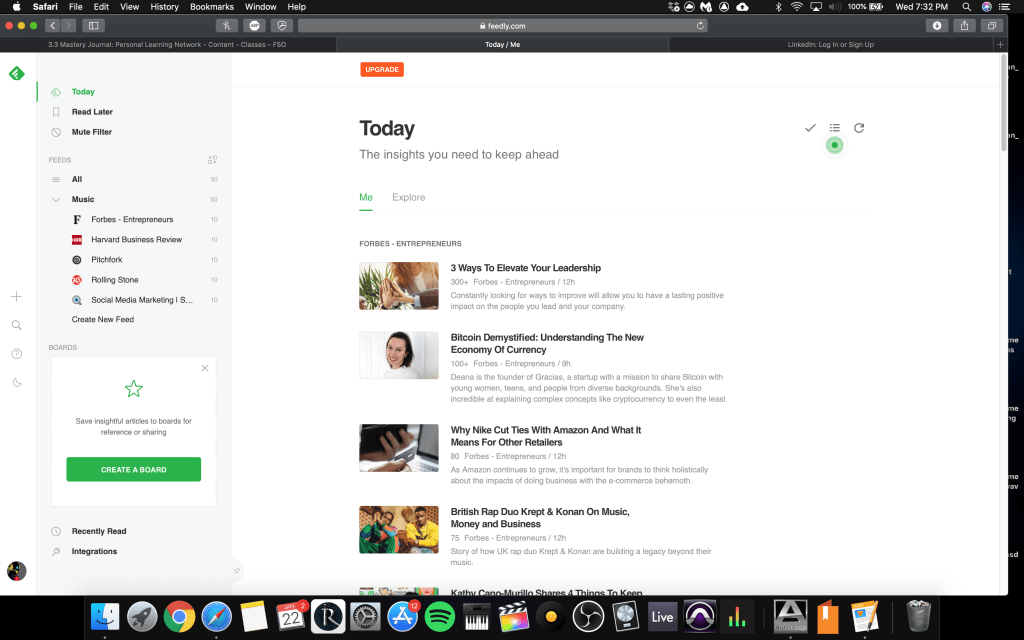Image resolution: width=1024 pixels, height=640 pixels.
Task: Open the layout view options menu
Action: pyautogui.click(x=834, y=128)
